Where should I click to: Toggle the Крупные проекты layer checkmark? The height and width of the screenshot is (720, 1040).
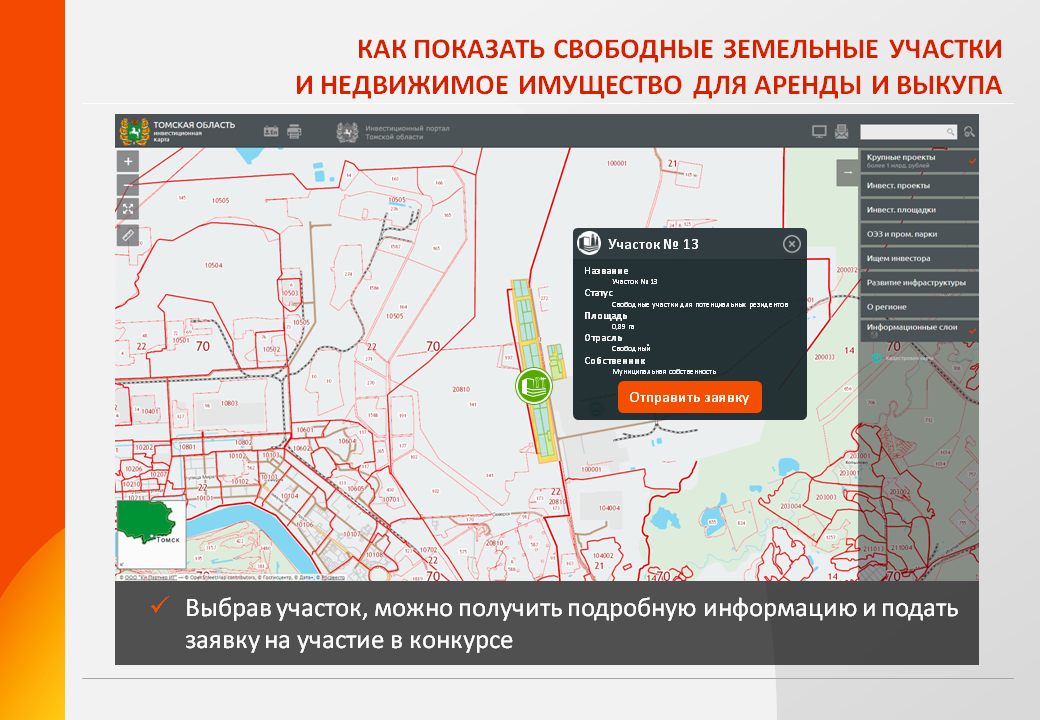972,160
